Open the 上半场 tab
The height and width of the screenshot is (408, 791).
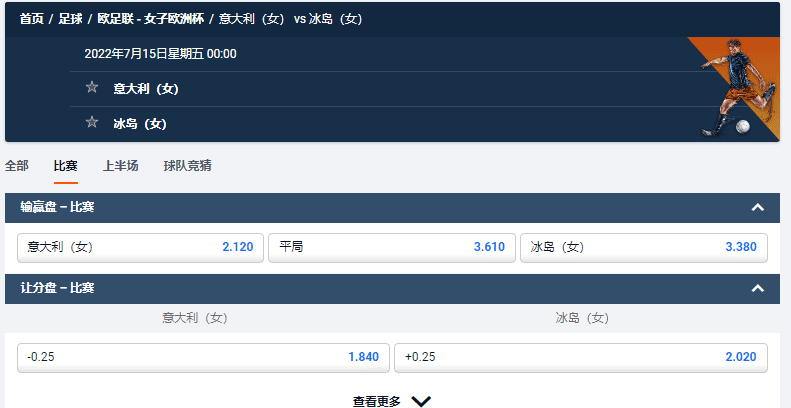(x=121, y=166)
